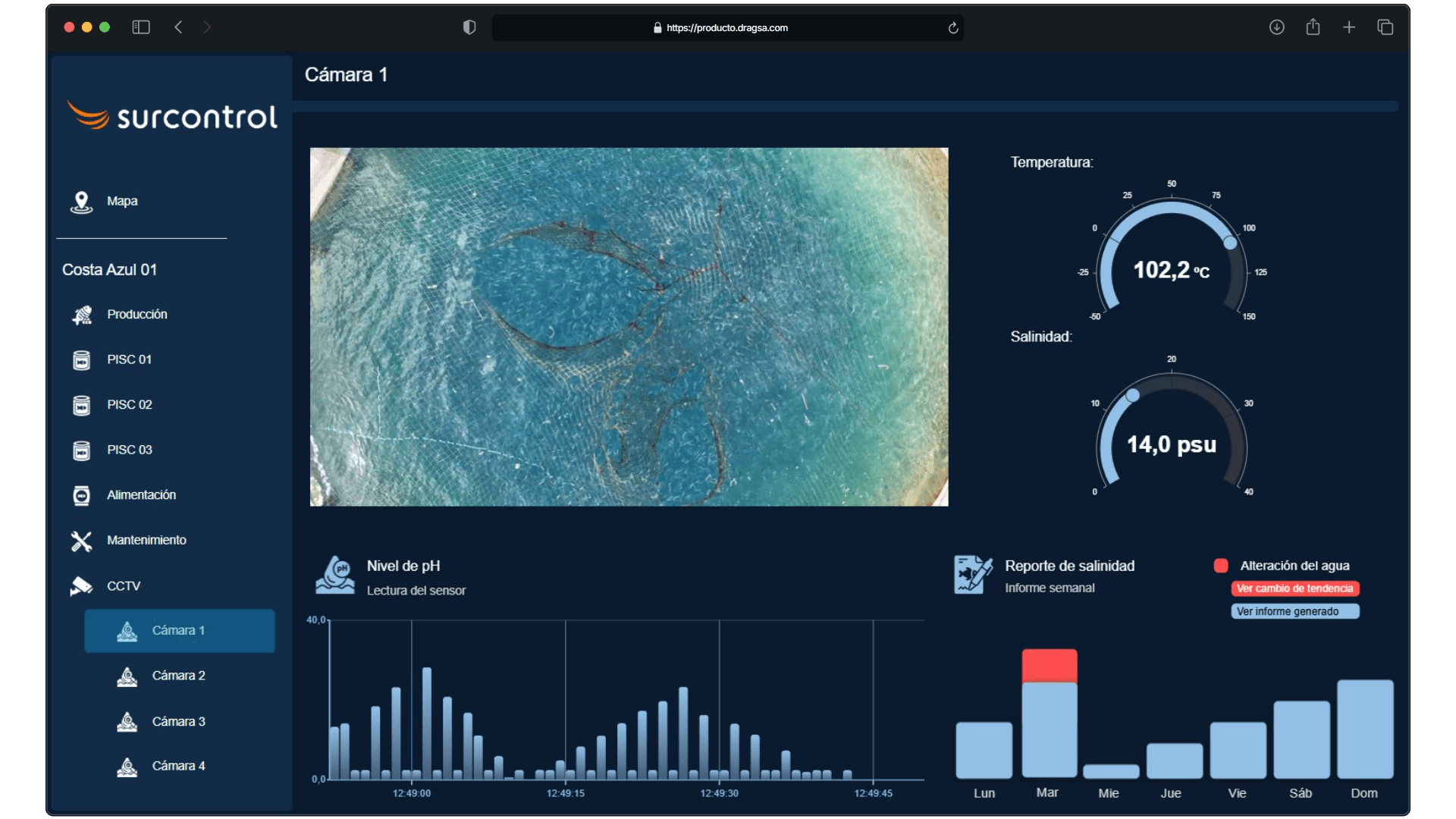This screenshot has width=1456, height=819.
Task: Click the CCTV camera icon
Action: point(81,586)
